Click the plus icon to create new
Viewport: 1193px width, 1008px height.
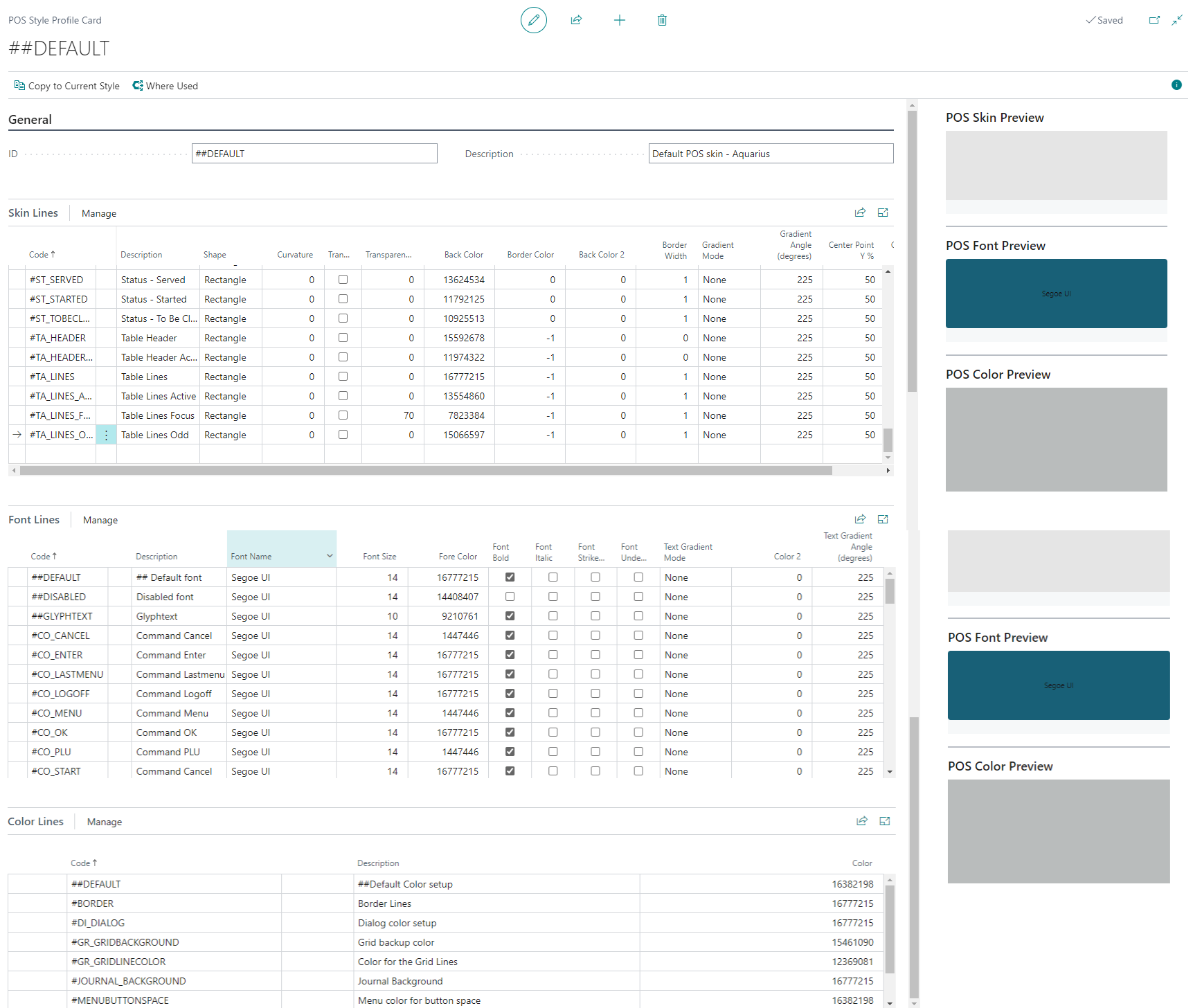pos(619,20)
